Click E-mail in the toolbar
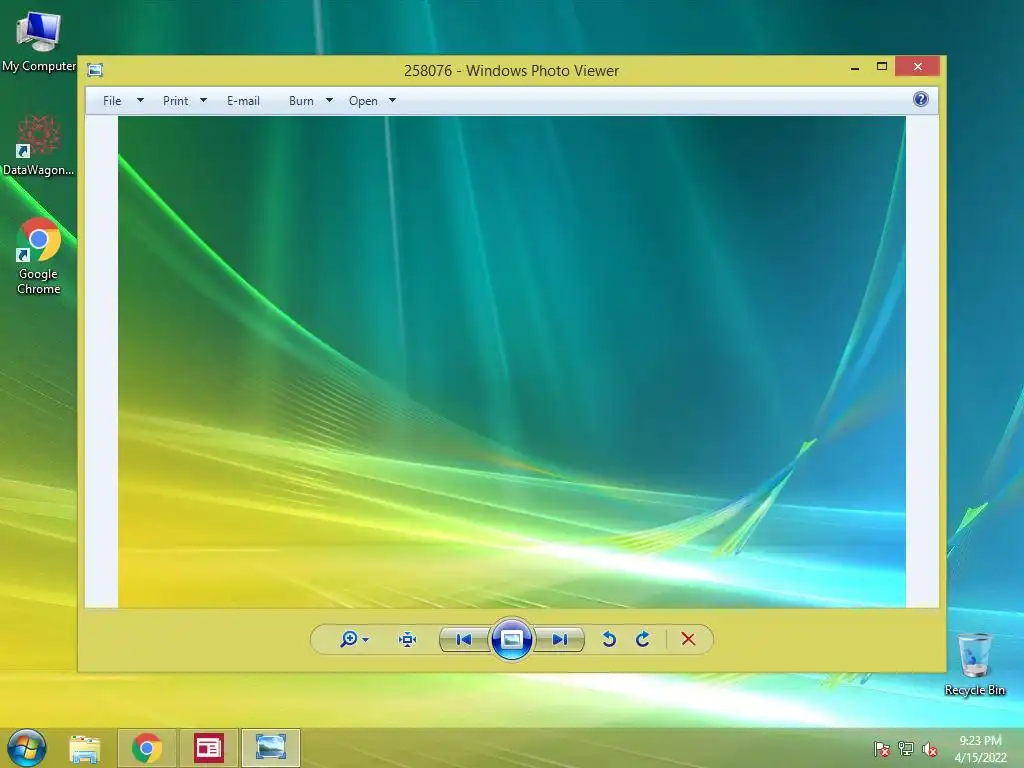This screenshot has width=1024, height=768. tap(244, 101)
